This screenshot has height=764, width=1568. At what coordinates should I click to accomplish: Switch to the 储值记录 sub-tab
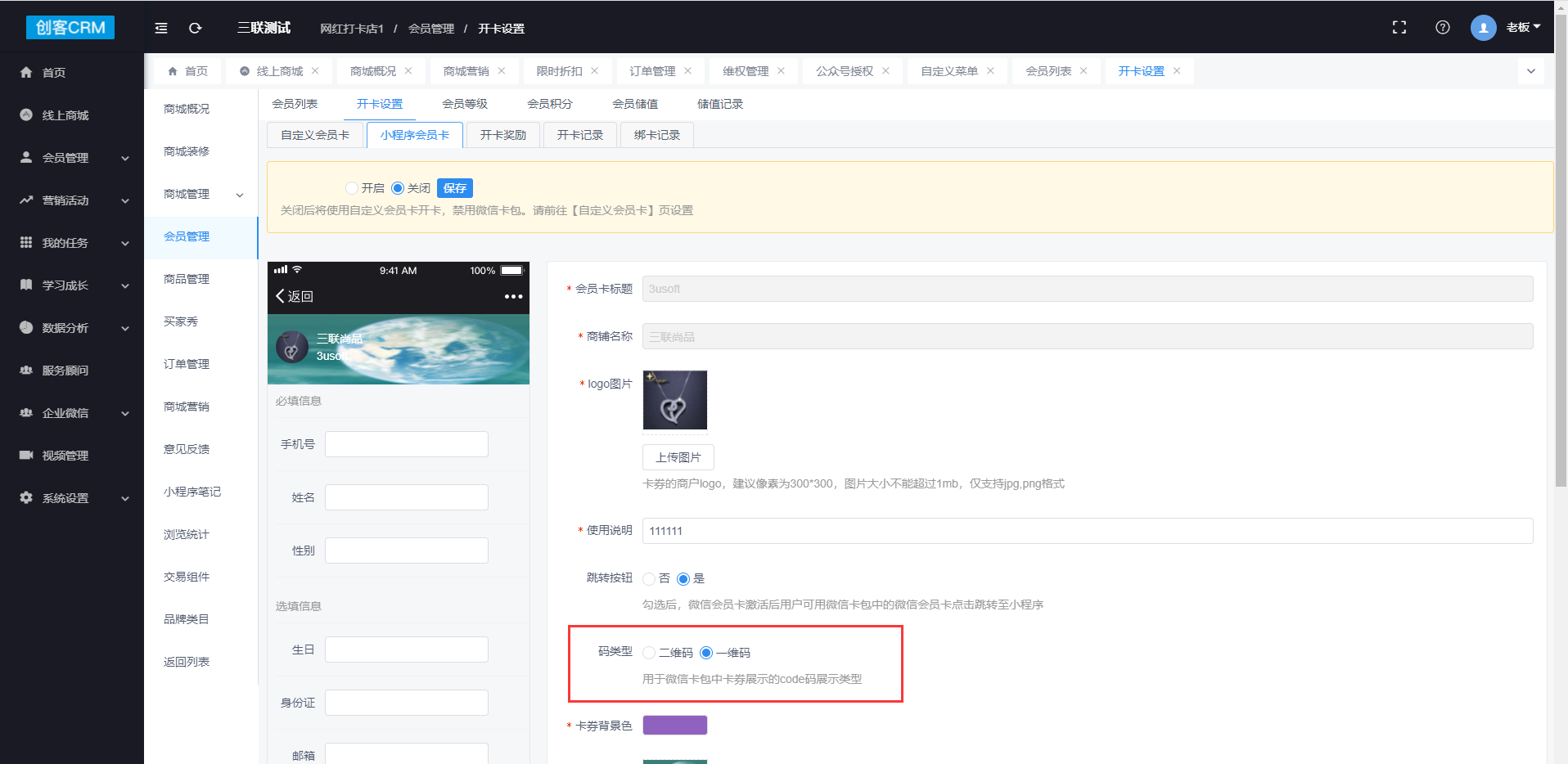[720, 104]
